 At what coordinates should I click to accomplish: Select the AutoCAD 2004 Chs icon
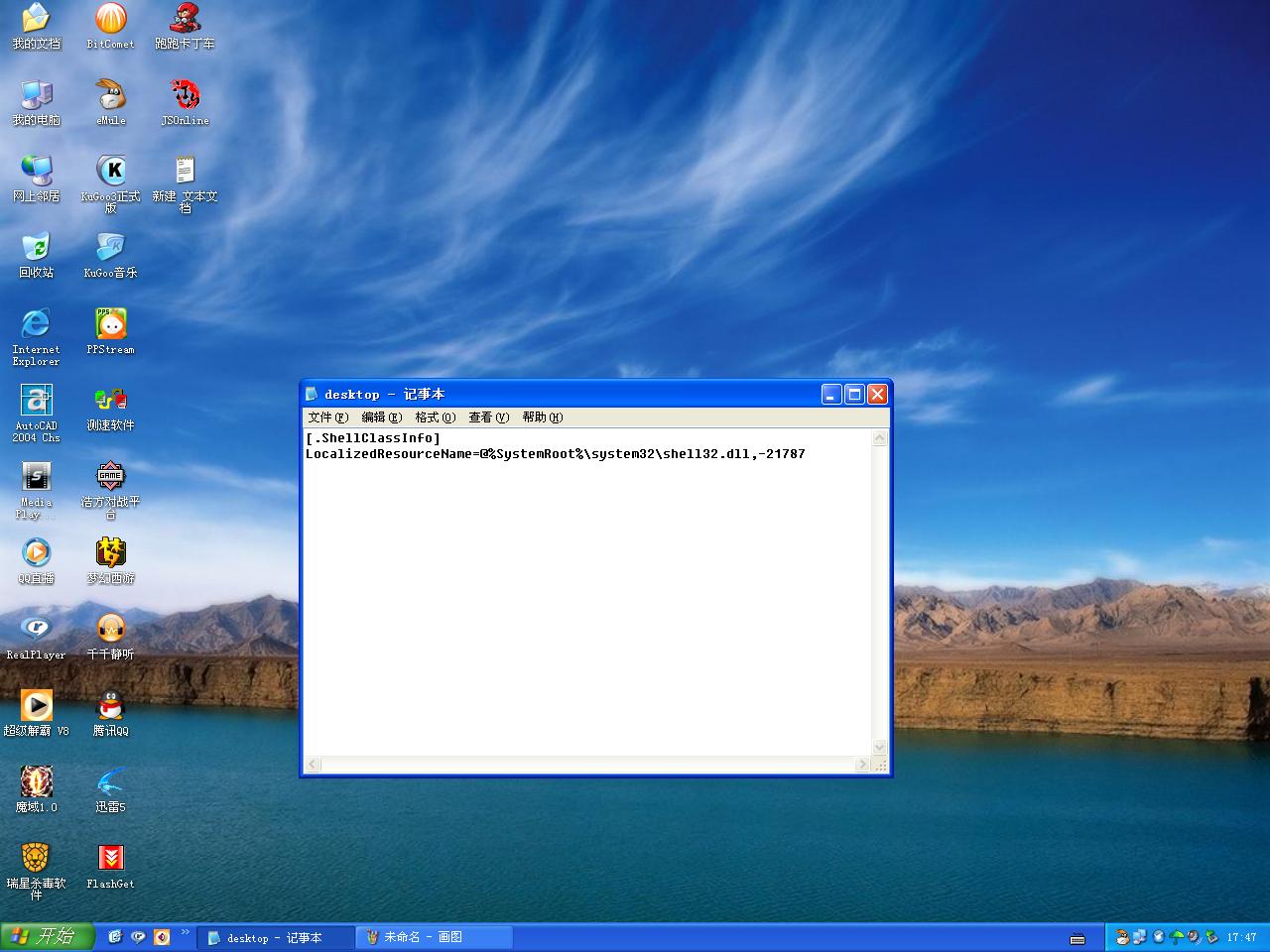(36, 413)
